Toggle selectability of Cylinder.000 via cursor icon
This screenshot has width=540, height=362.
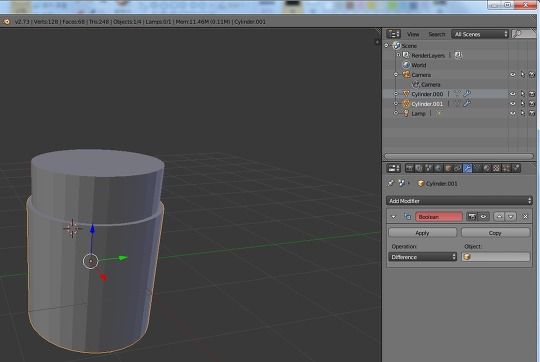tap(522, 94)
